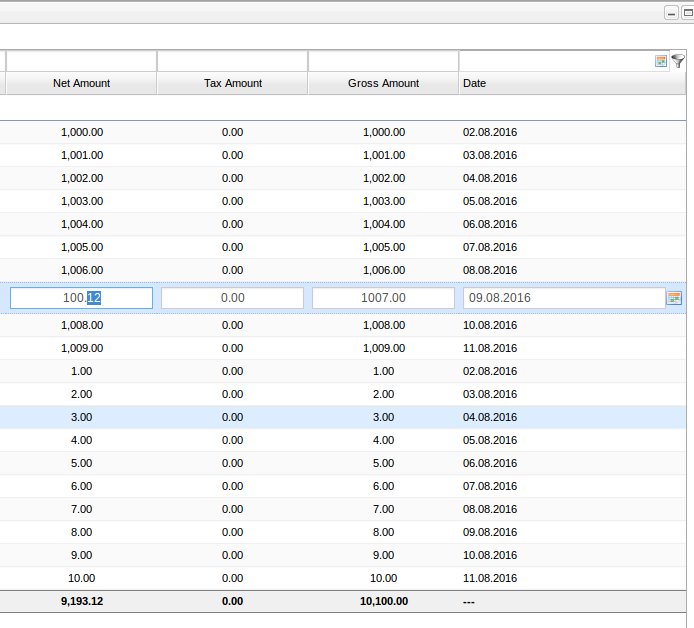Maximize the panel using the square button
The image size is (694, 628).
coord(688,13)
